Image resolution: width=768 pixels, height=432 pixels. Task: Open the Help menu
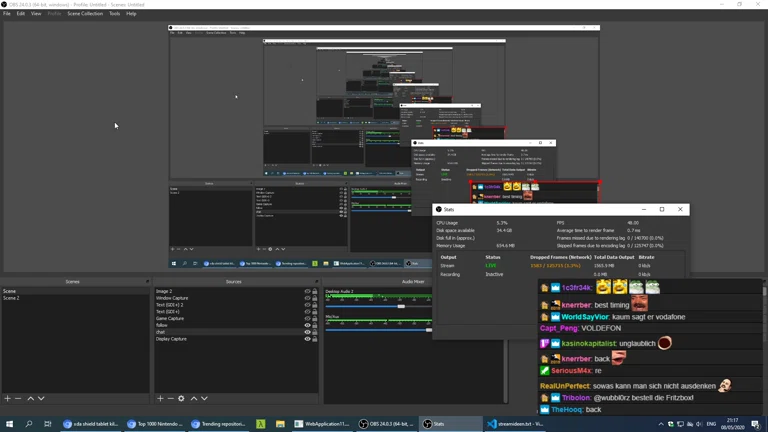tap(131, 14)
